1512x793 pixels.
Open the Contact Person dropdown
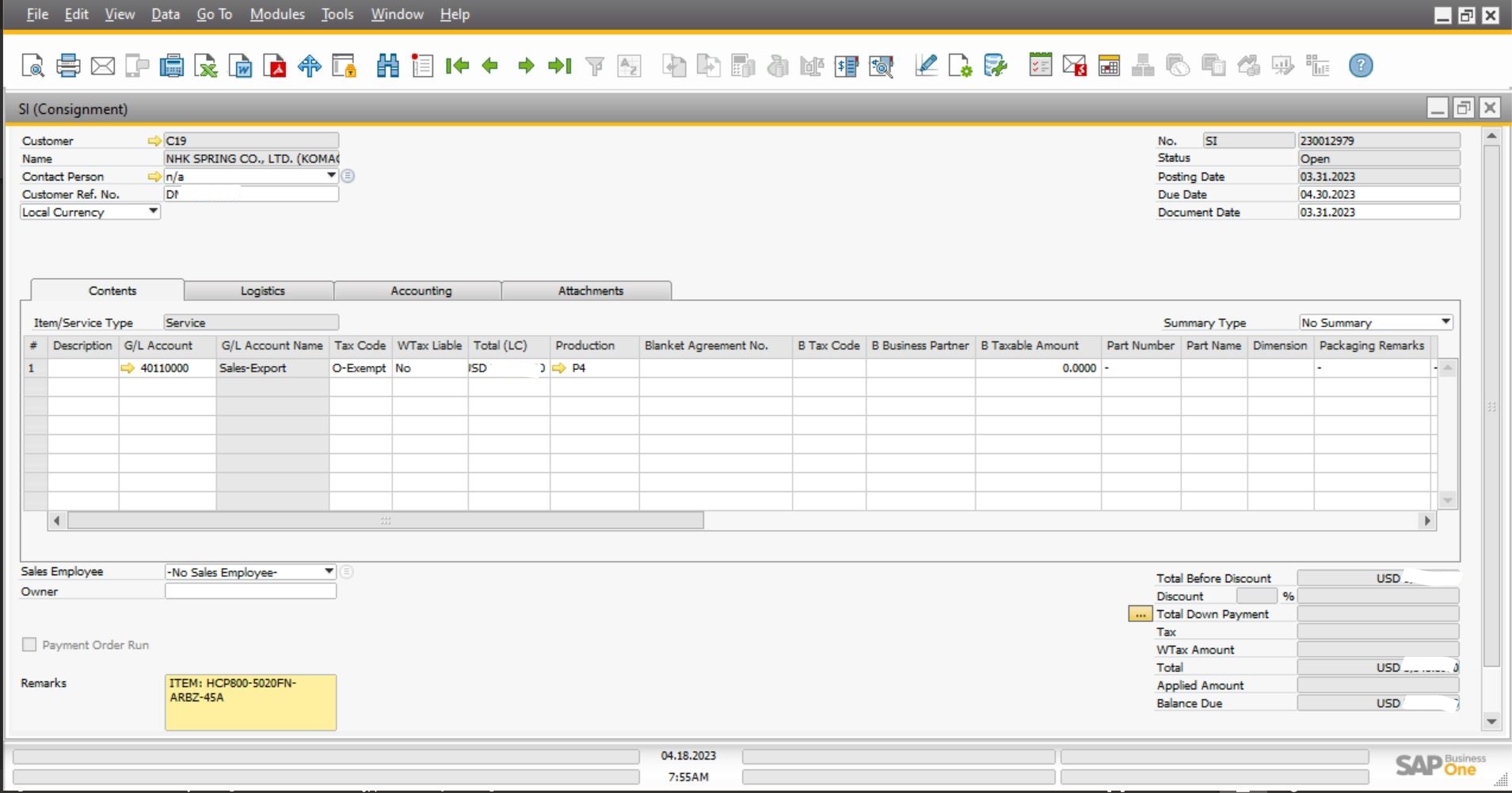[x=332, y=176]
